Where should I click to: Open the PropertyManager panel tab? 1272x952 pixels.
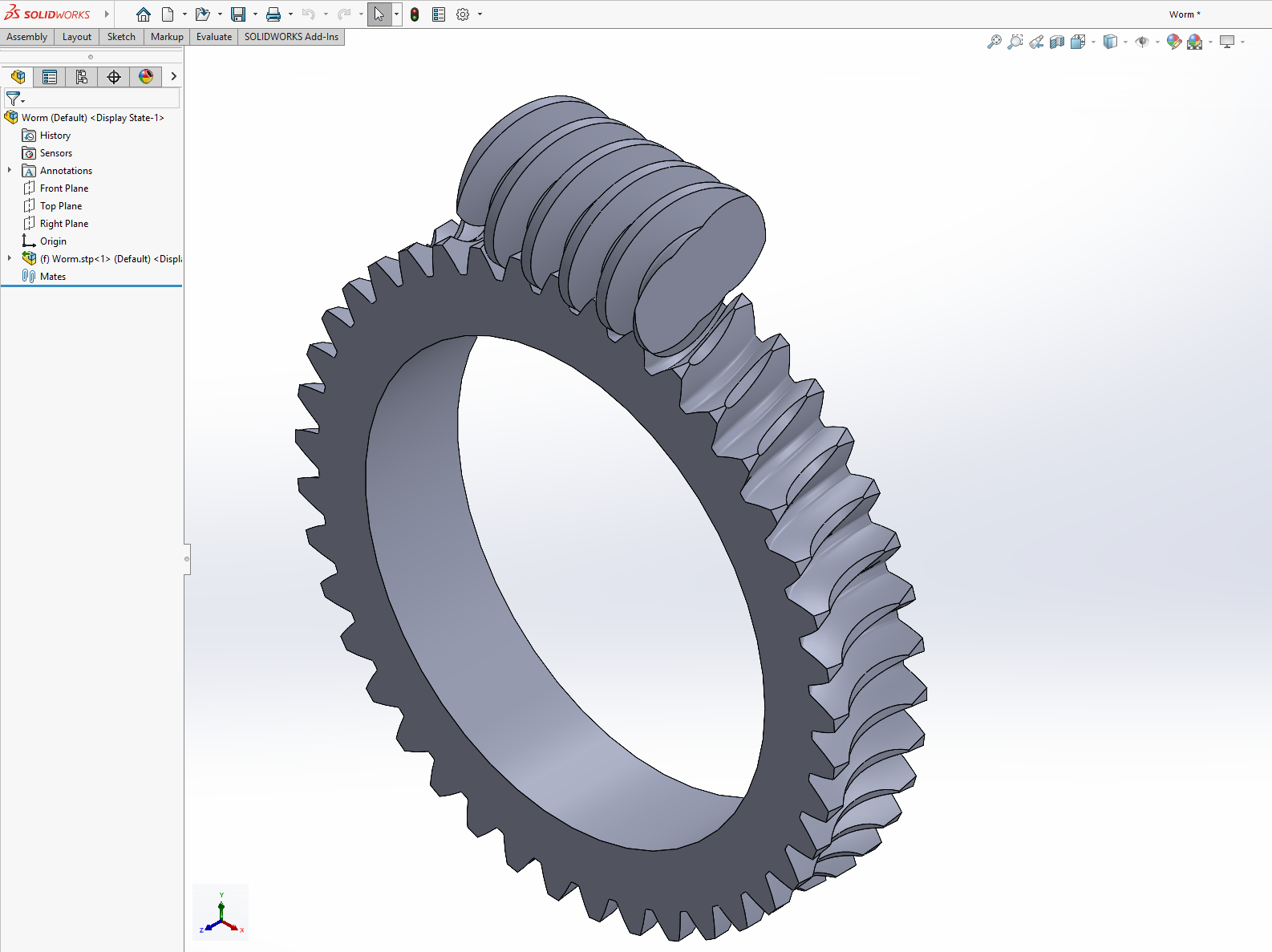[x=50, y=77]
